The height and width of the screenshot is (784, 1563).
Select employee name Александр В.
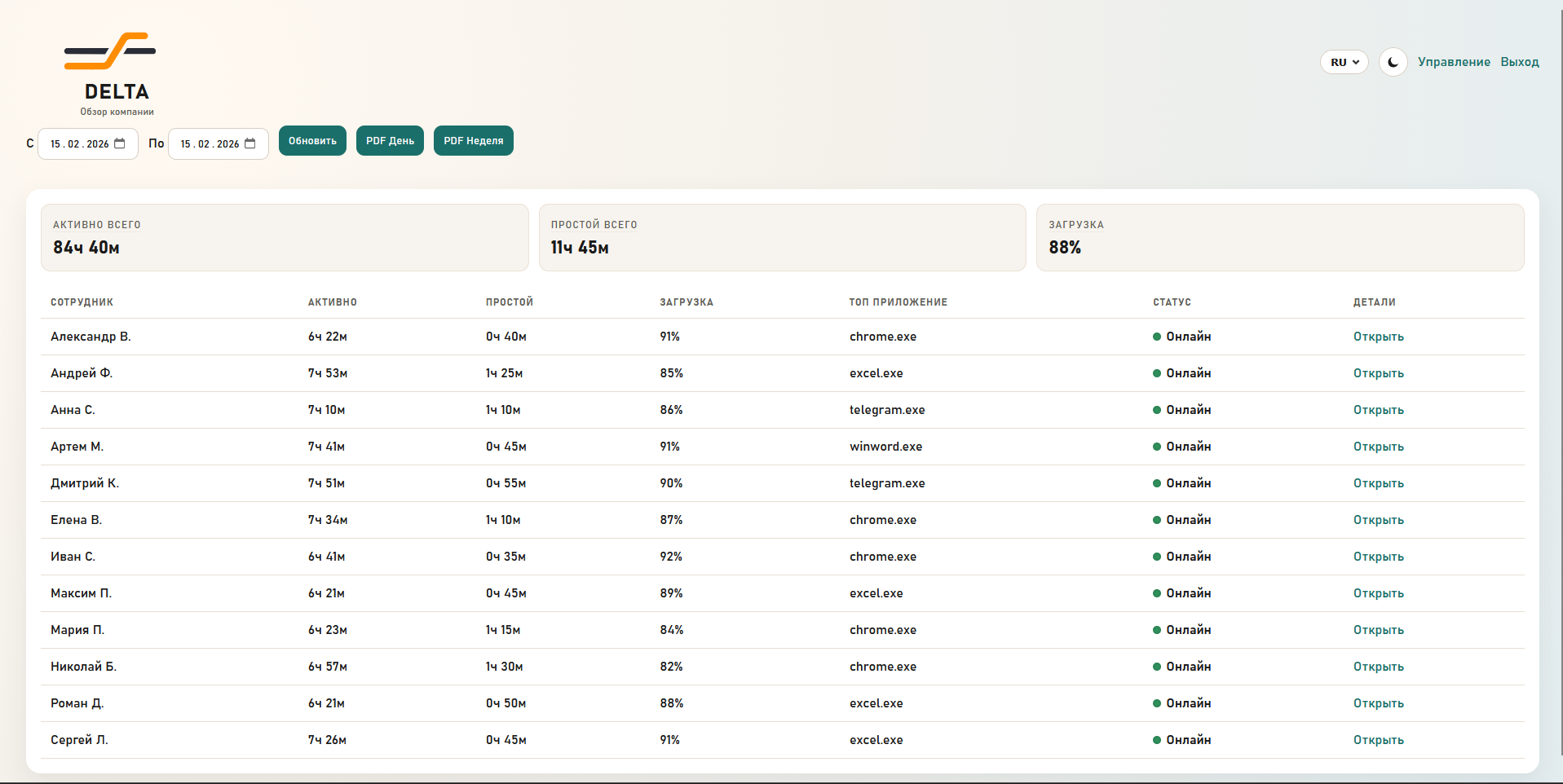coord(91,337)
